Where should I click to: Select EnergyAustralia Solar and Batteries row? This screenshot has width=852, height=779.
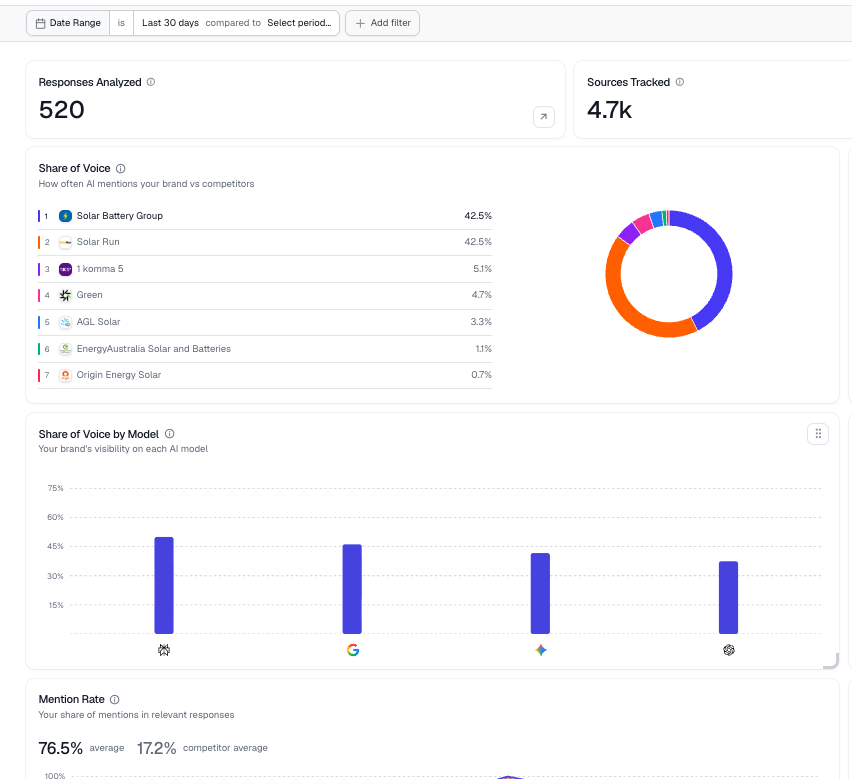pyautogui.click(x=265, y=349)
